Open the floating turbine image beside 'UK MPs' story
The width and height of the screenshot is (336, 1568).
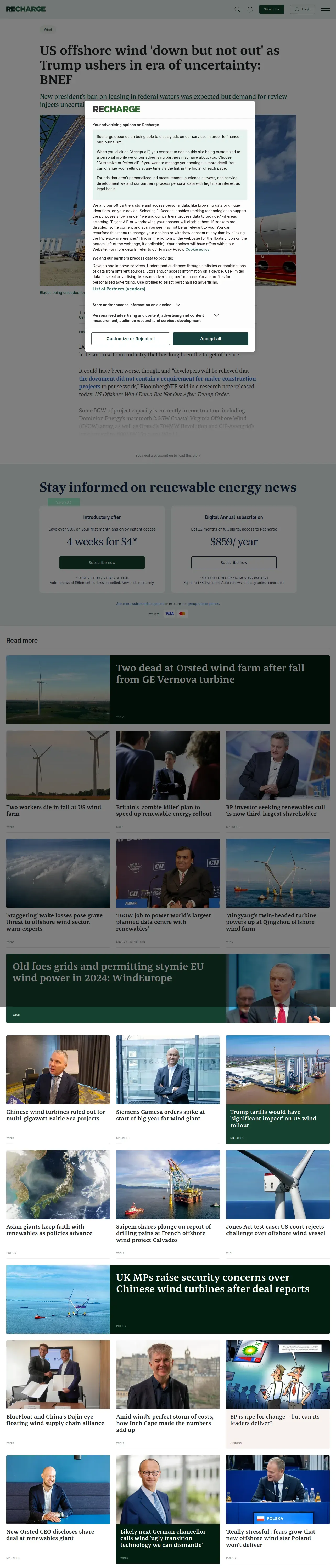[x=58, y=1299]
